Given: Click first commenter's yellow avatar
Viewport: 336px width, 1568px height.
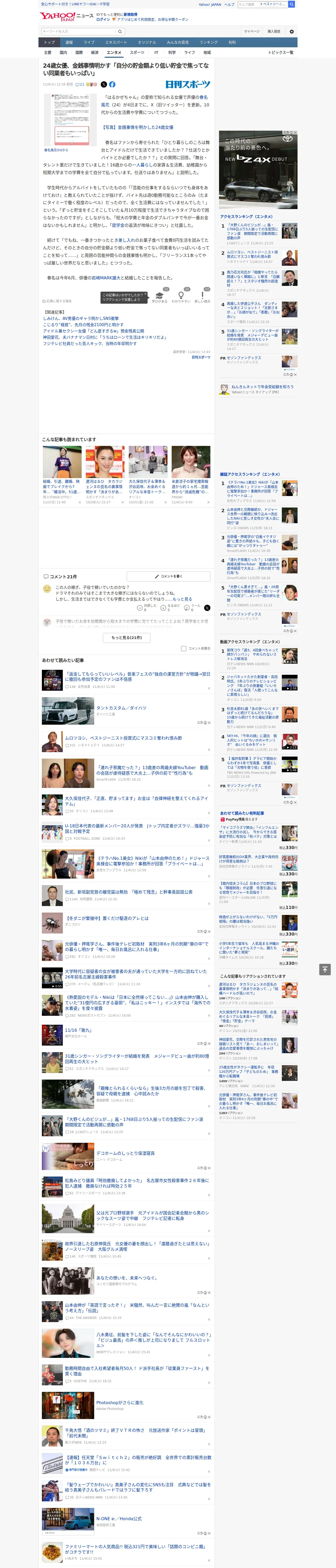Looking at the screenshot, I should coord(47,589).
